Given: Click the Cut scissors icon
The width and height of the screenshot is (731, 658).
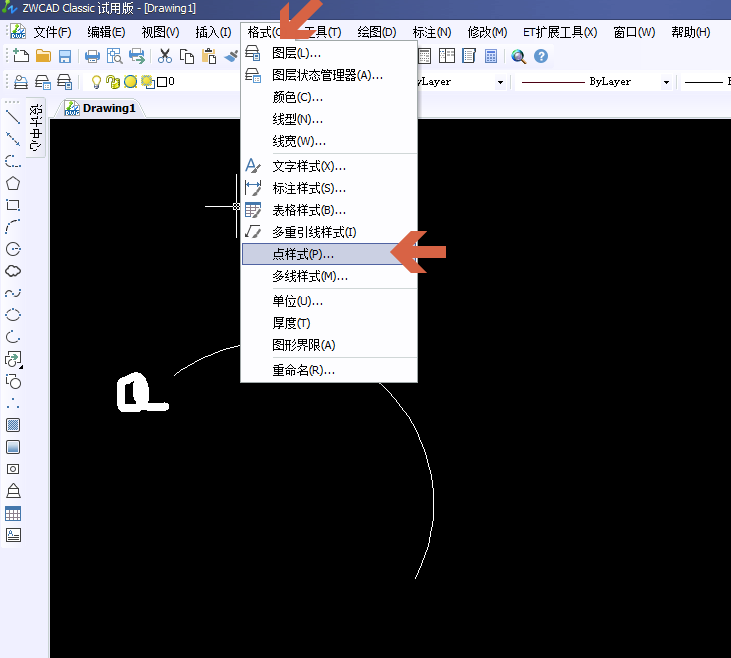Looking at the screenshot, I should [165, 56].
